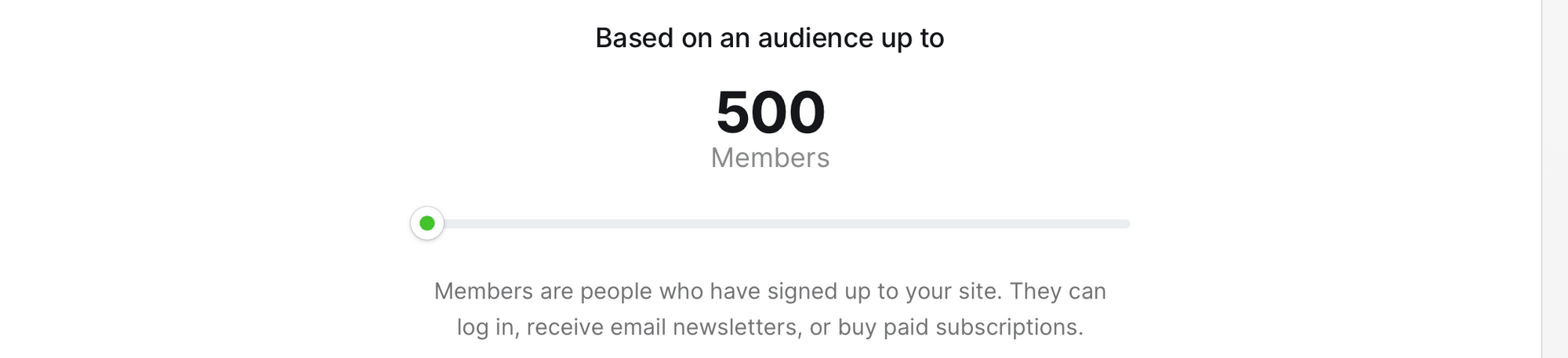The image size is (1568, 358).
Task: Click the 'log in' text in the description
Action: 485,327
